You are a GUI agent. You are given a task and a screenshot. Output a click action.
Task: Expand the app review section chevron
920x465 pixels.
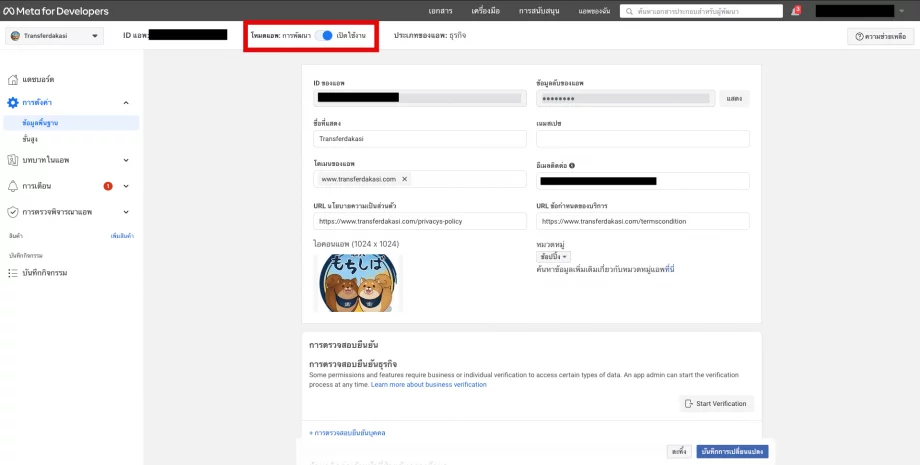(126, 212)
